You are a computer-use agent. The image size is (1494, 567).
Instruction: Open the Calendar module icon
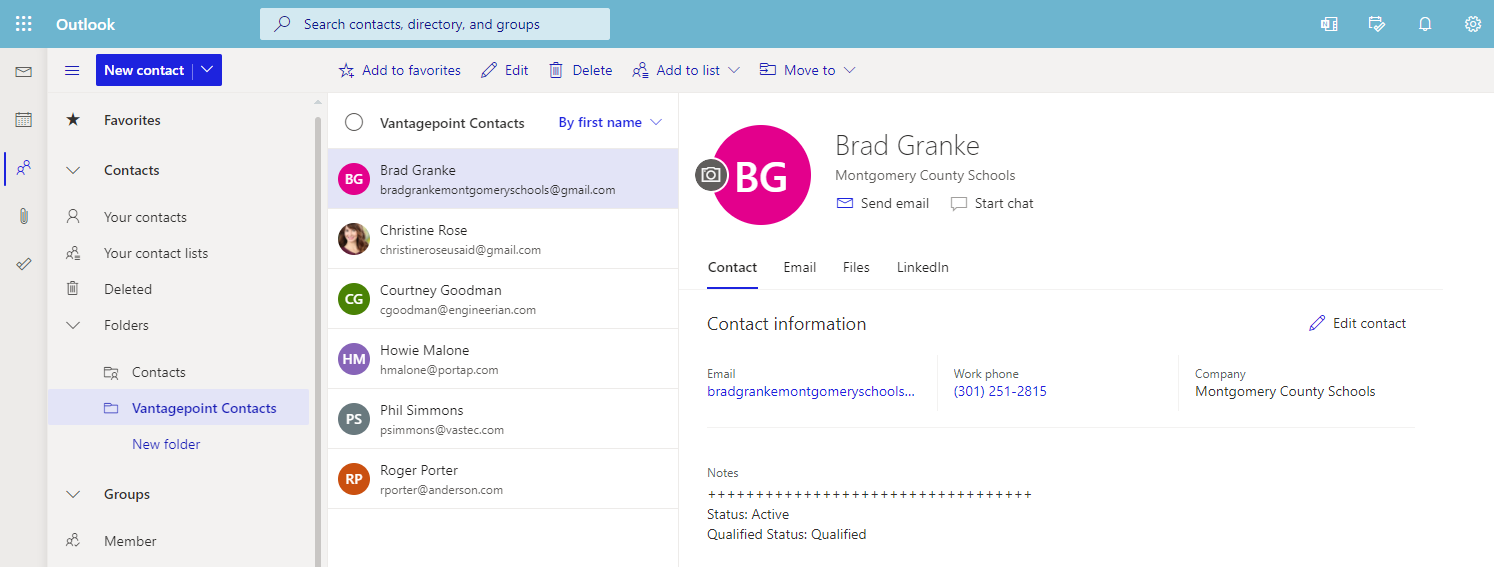(x=24, y=120)
